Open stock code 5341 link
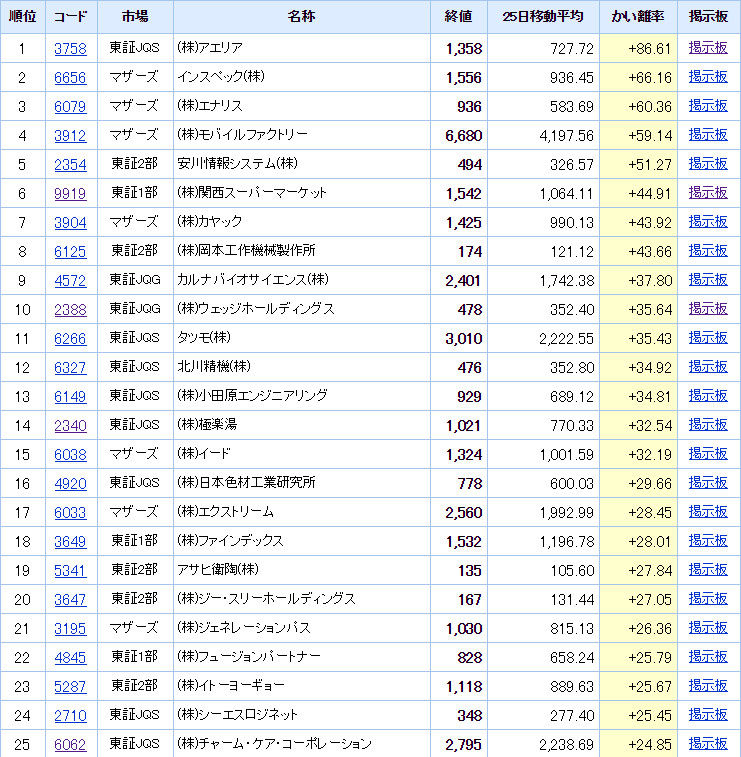The width and height of the screenshot is (741, 757). coord(70,571)
